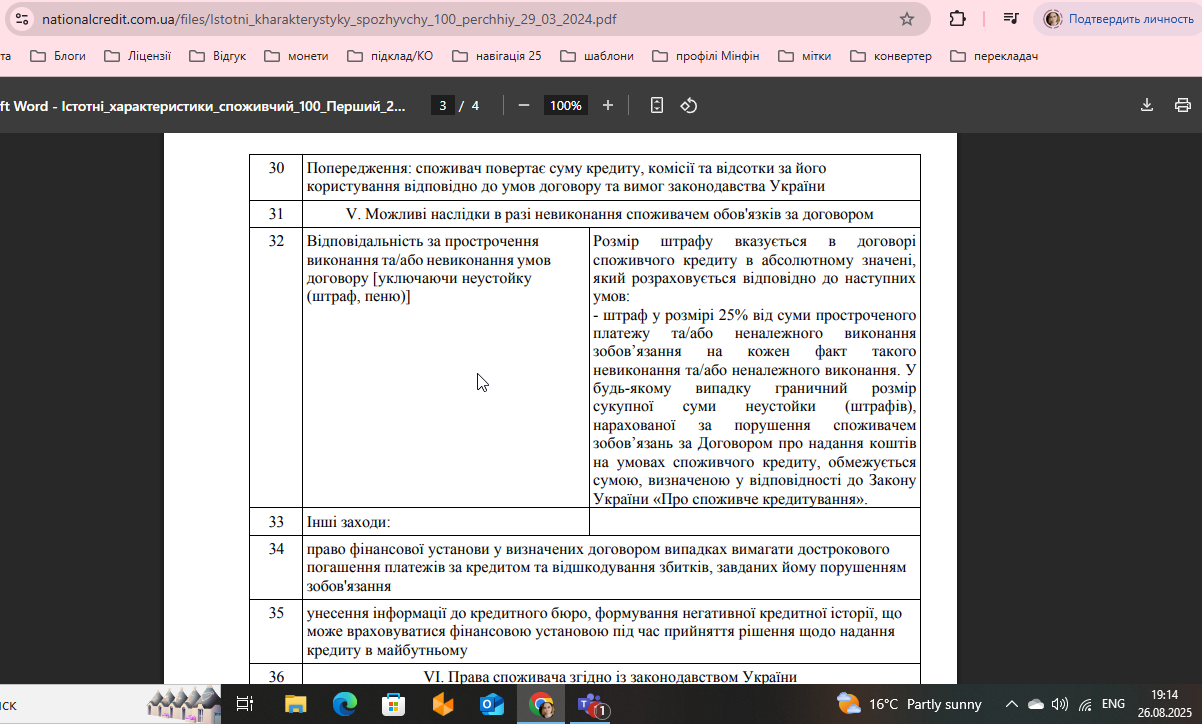Click row number 30 in the table
The image size is (1202, 724).
[x=276, y=168]
